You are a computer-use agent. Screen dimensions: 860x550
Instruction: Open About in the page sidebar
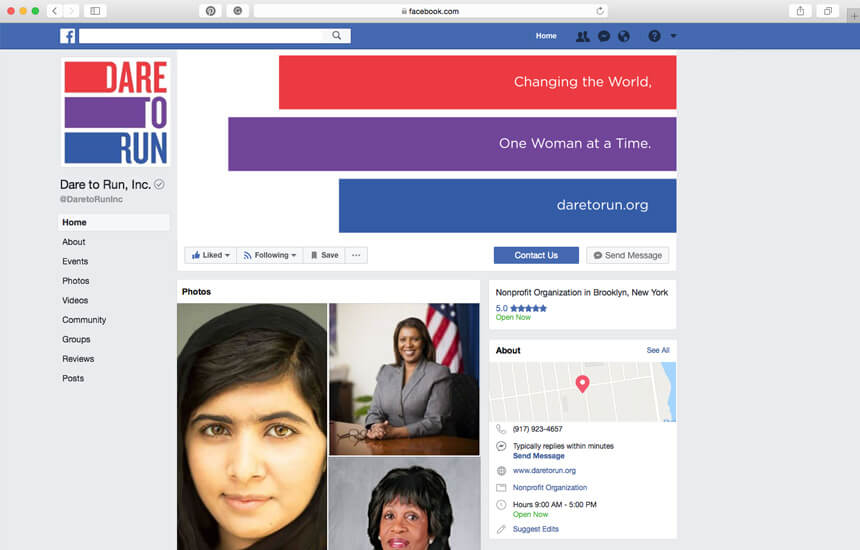coord(73,242)
